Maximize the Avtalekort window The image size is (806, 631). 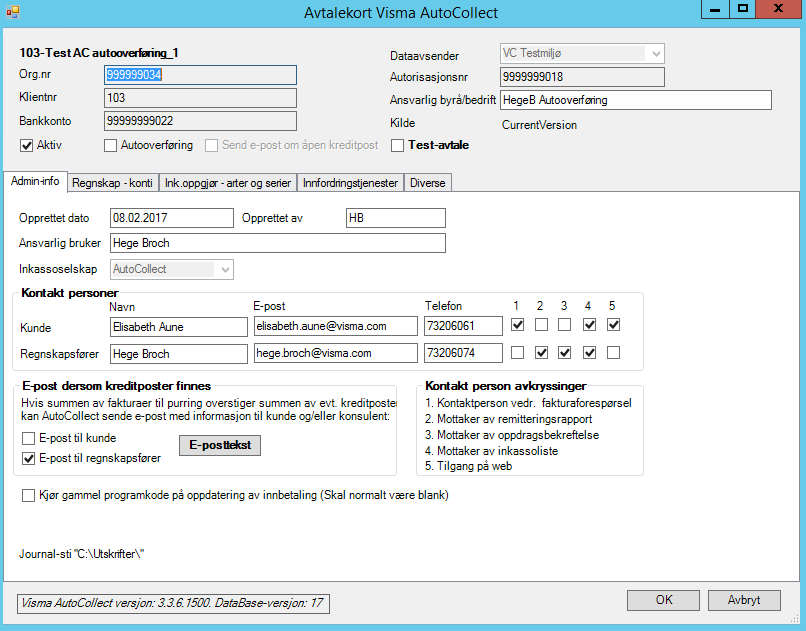[x=743, y=9]
